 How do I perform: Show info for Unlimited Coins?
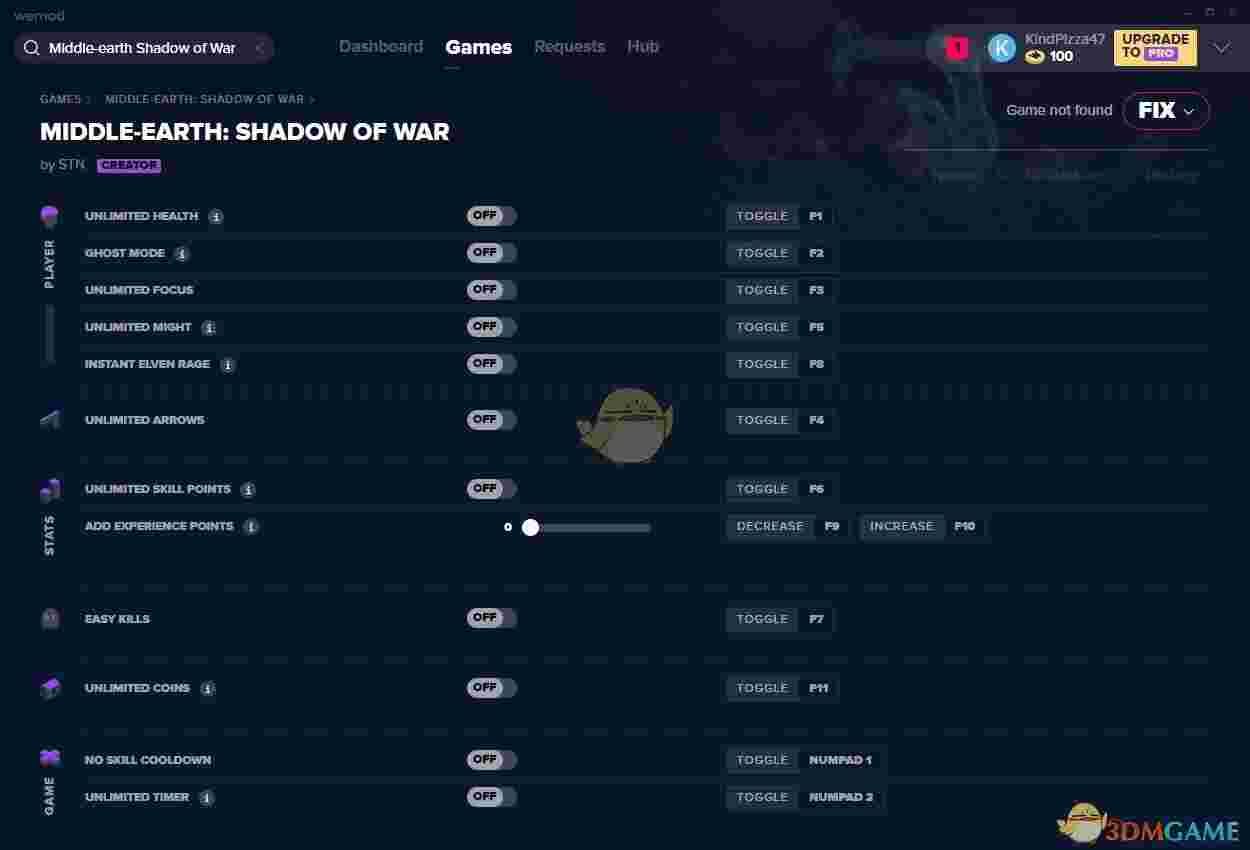point(207,689)
